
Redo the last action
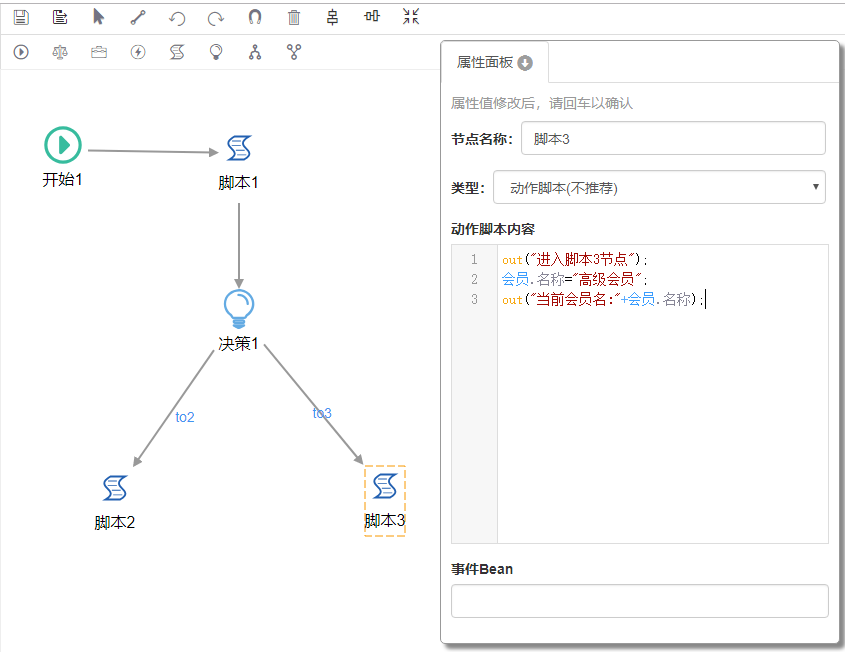(x=216, y=18)
